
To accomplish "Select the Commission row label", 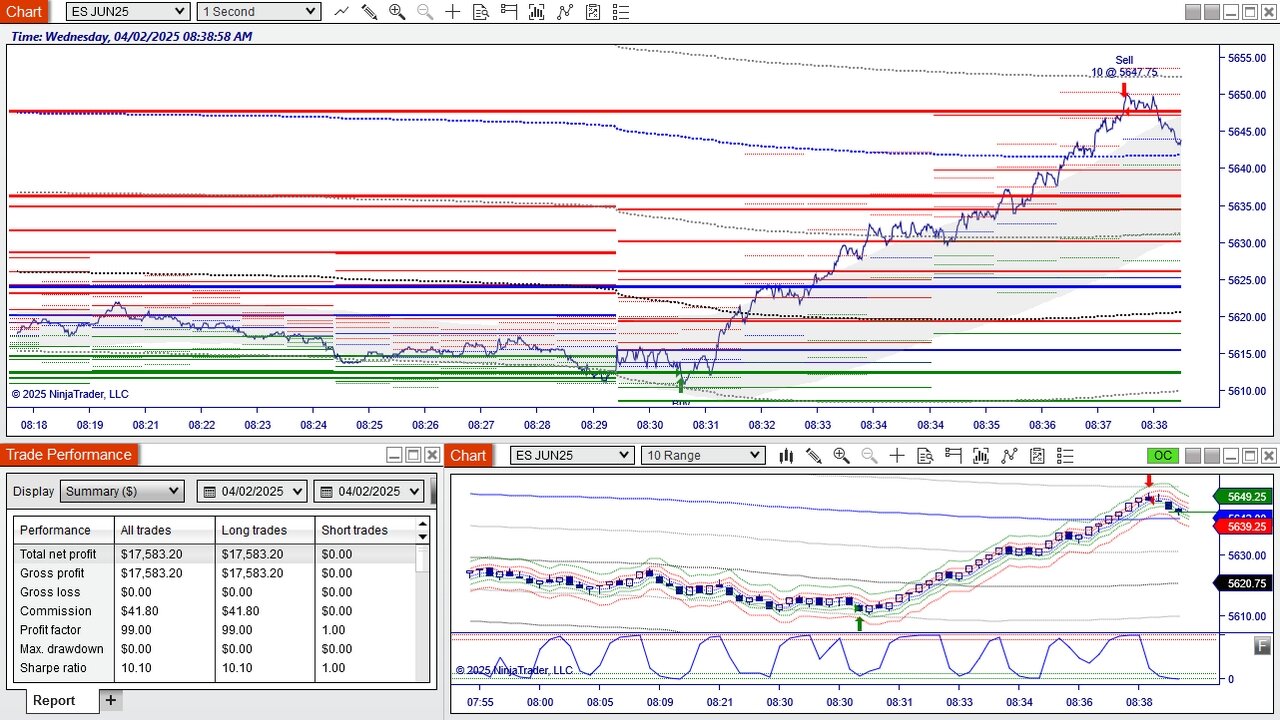I will point(56,611).
